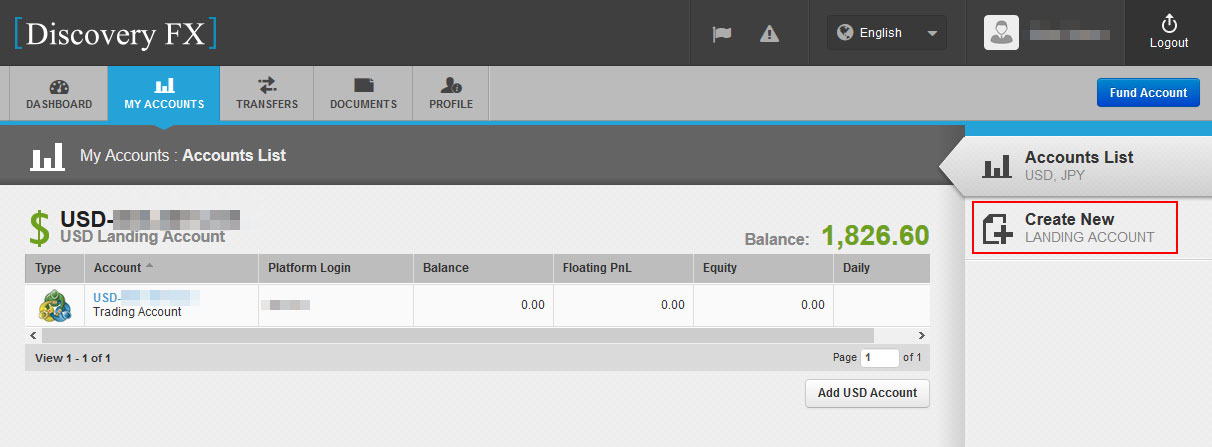Click the Logout power button
Image resolution: width=1212 pixels, height=447 pixels.
pyautogui.click(x=1169, y=33)
